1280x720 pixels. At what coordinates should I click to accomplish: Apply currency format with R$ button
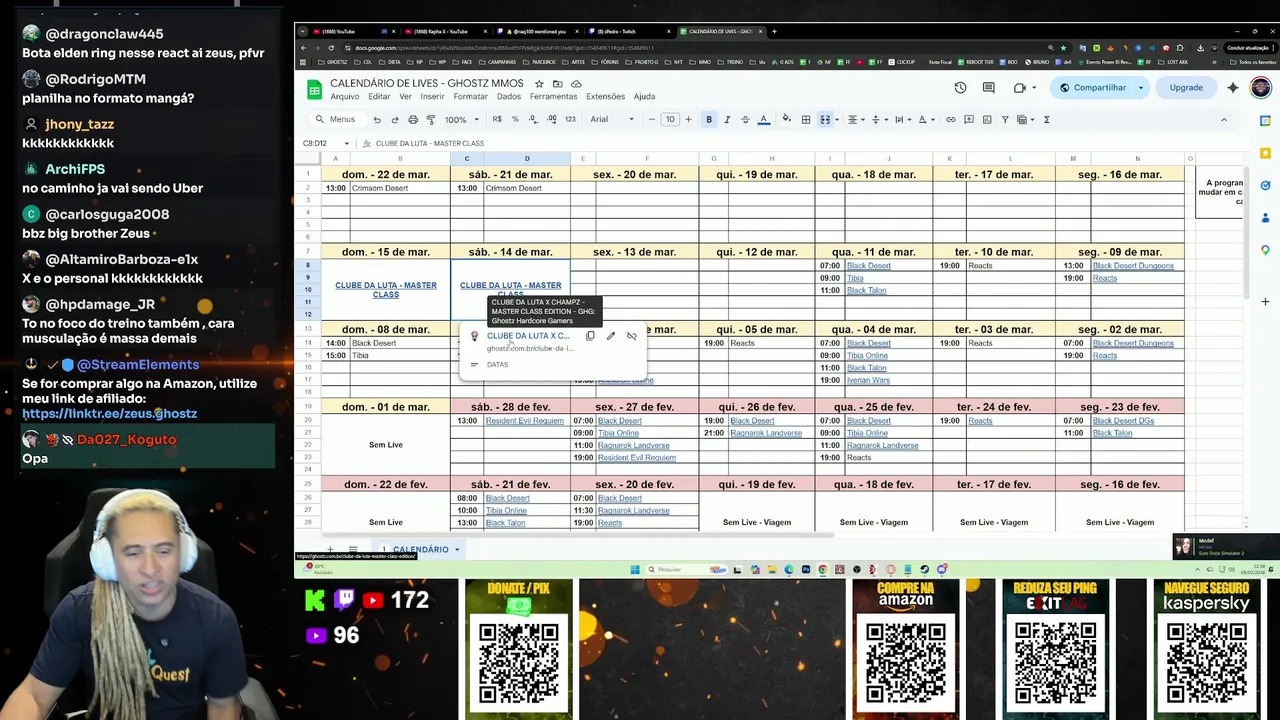(497, 119)
